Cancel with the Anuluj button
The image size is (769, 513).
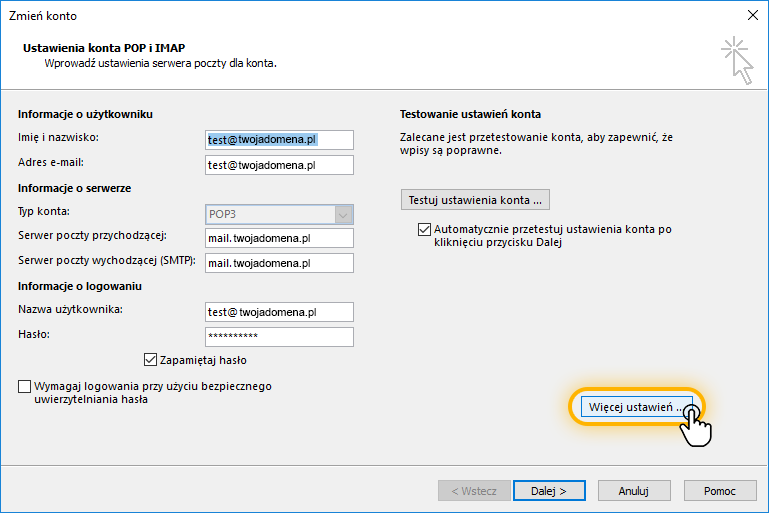coord(634,490)
